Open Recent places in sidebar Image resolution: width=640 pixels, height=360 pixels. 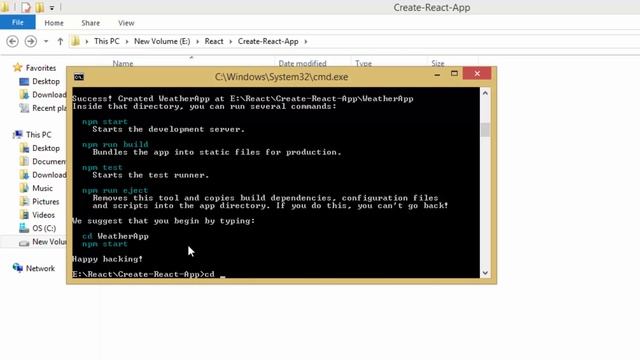tap(49, 108)
